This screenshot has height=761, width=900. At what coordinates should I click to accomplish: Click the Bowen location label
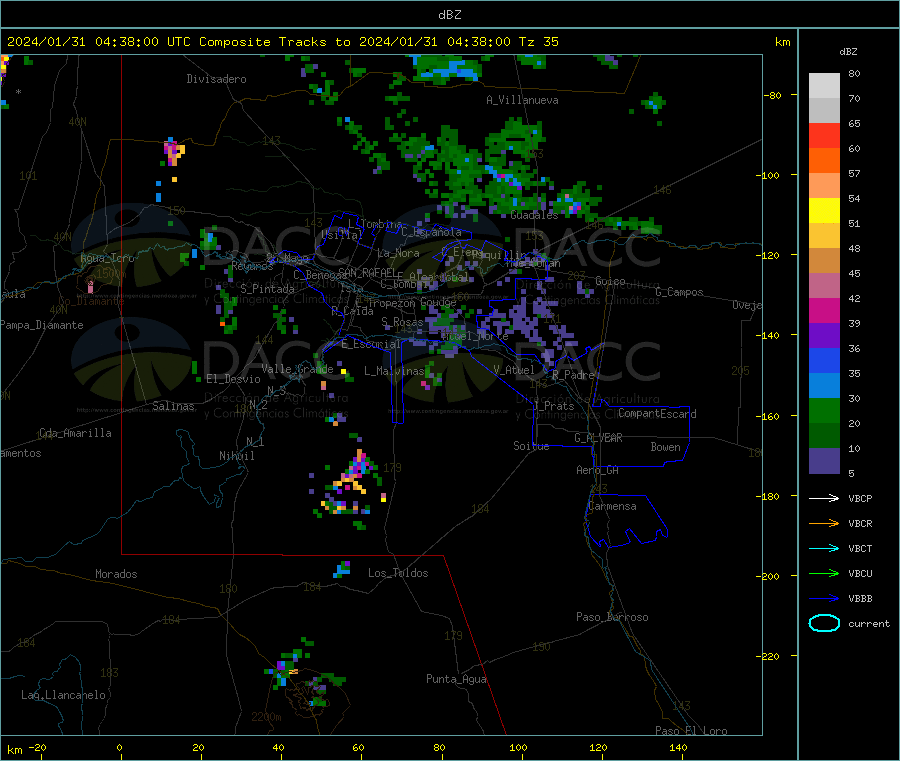tap(665, 448)
